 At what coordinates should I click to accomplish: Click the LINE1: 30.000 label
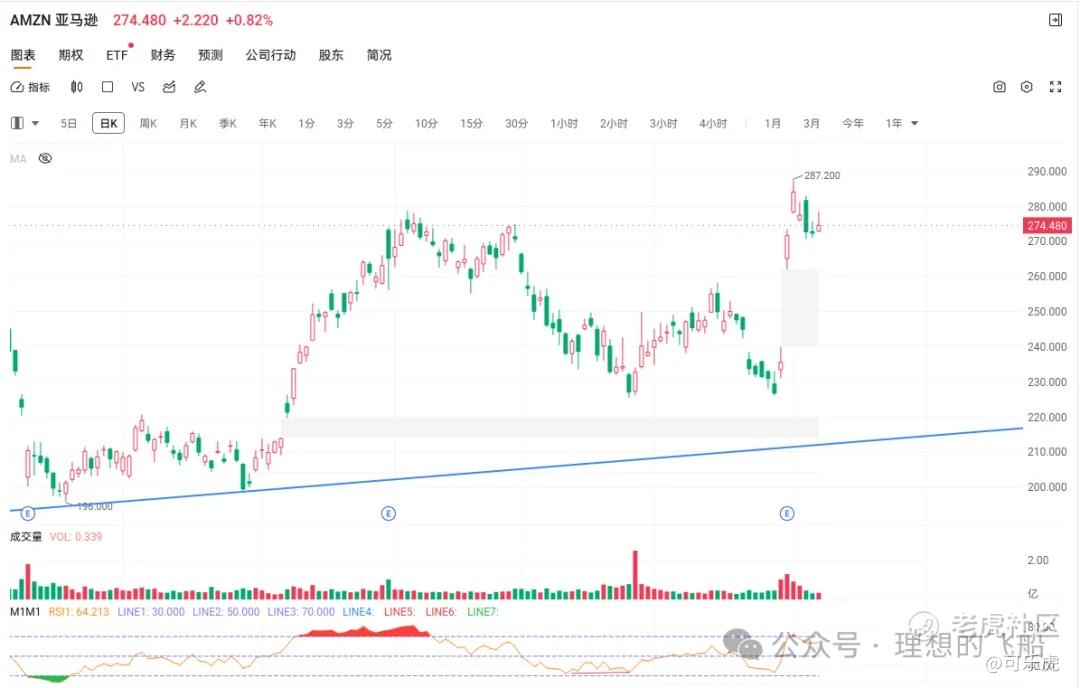tap(151, 612)
